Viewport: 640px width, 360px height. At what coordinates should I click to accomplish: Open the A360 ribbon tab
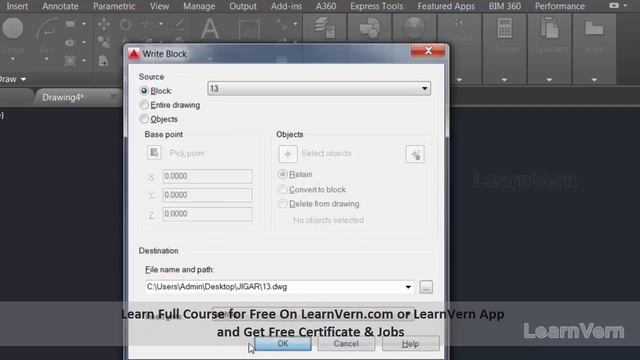(326, 6)
